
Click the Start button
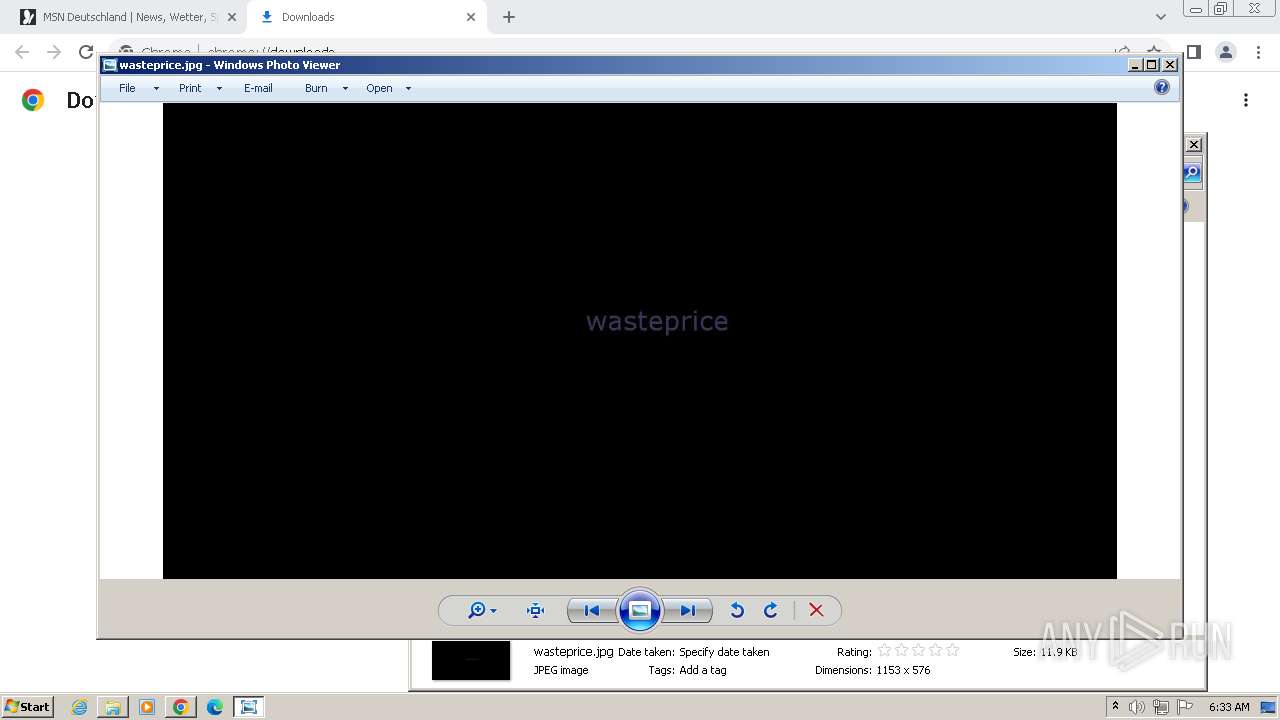pos(27,706)
